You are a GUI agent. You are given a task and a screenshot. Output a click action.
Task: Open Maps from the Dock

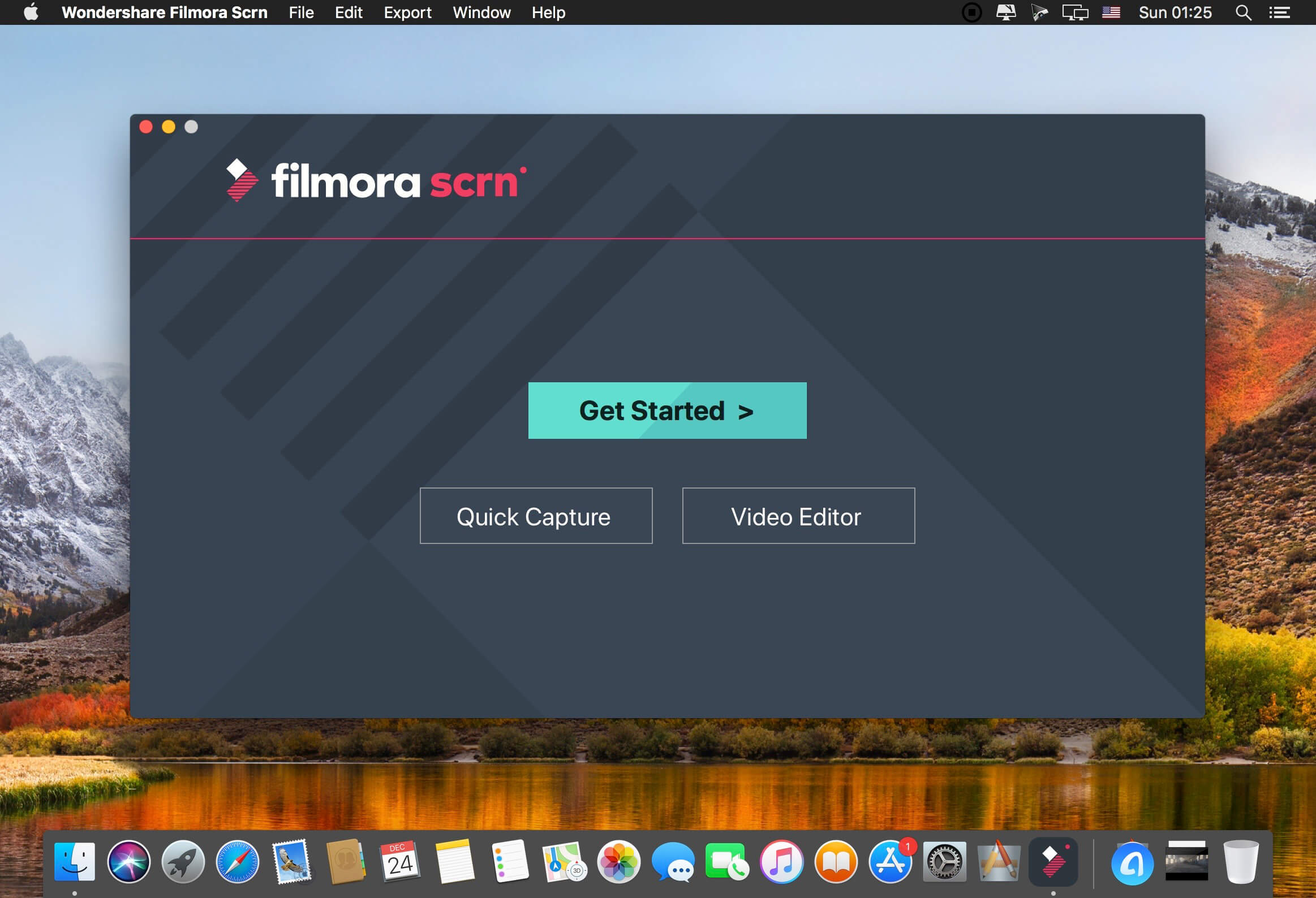point(564,862)
